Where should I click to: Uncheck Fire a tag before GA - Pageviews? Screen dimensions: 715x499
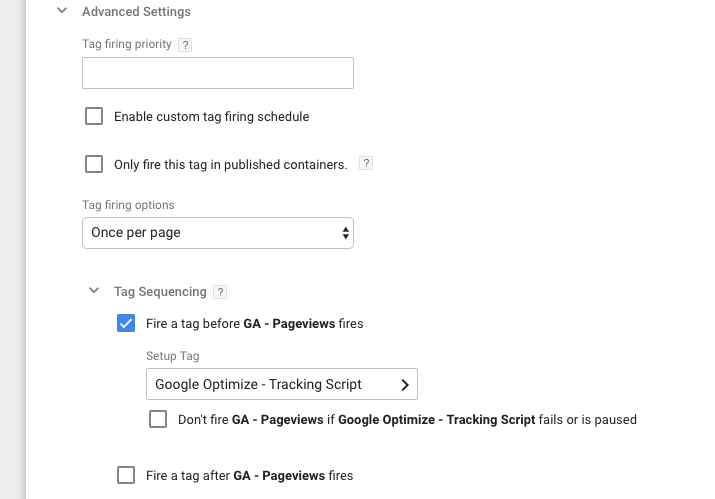[x=126, y=323]
